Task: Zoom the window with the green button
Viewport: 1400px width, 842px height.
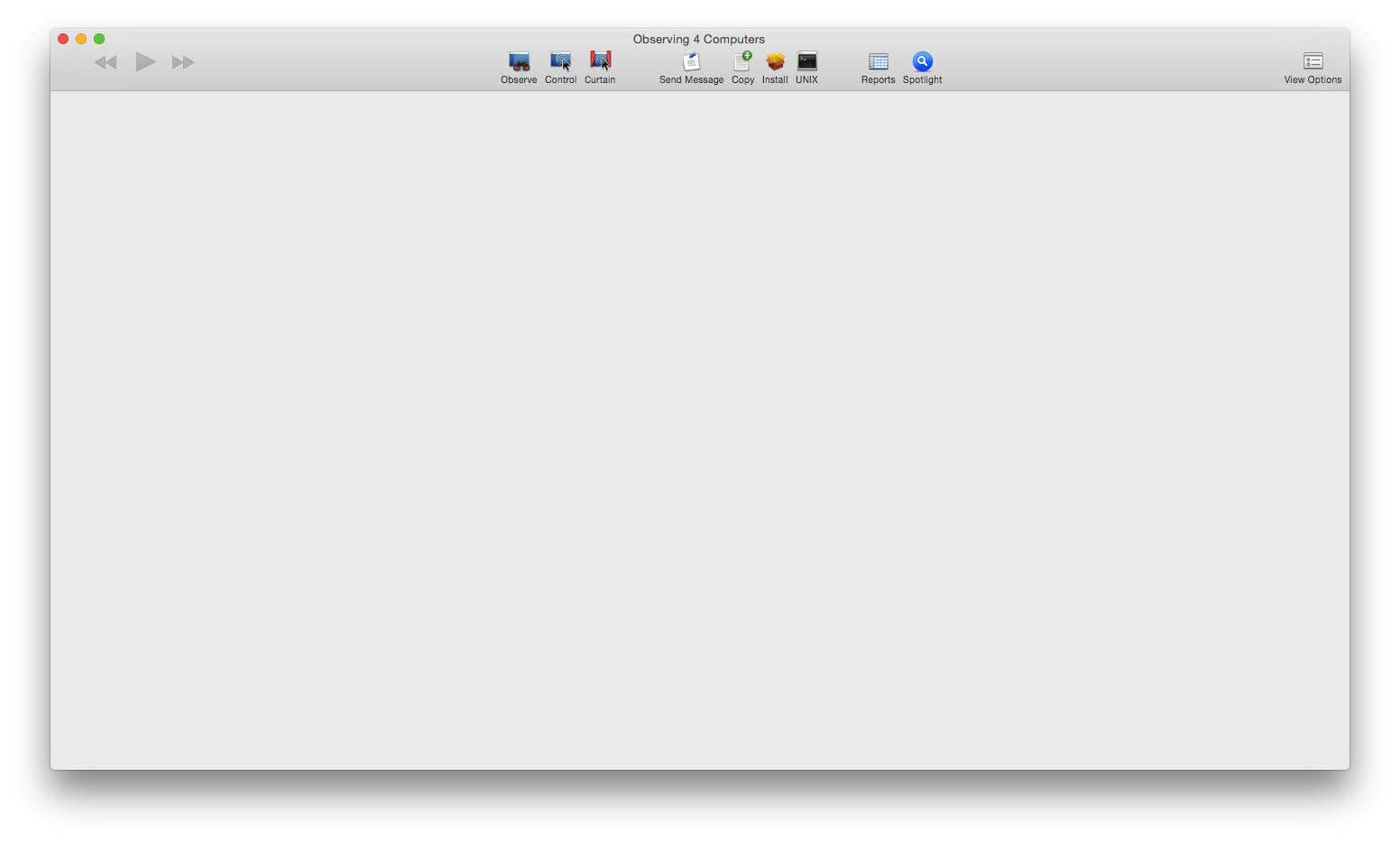Action: (x=99, y=39)
